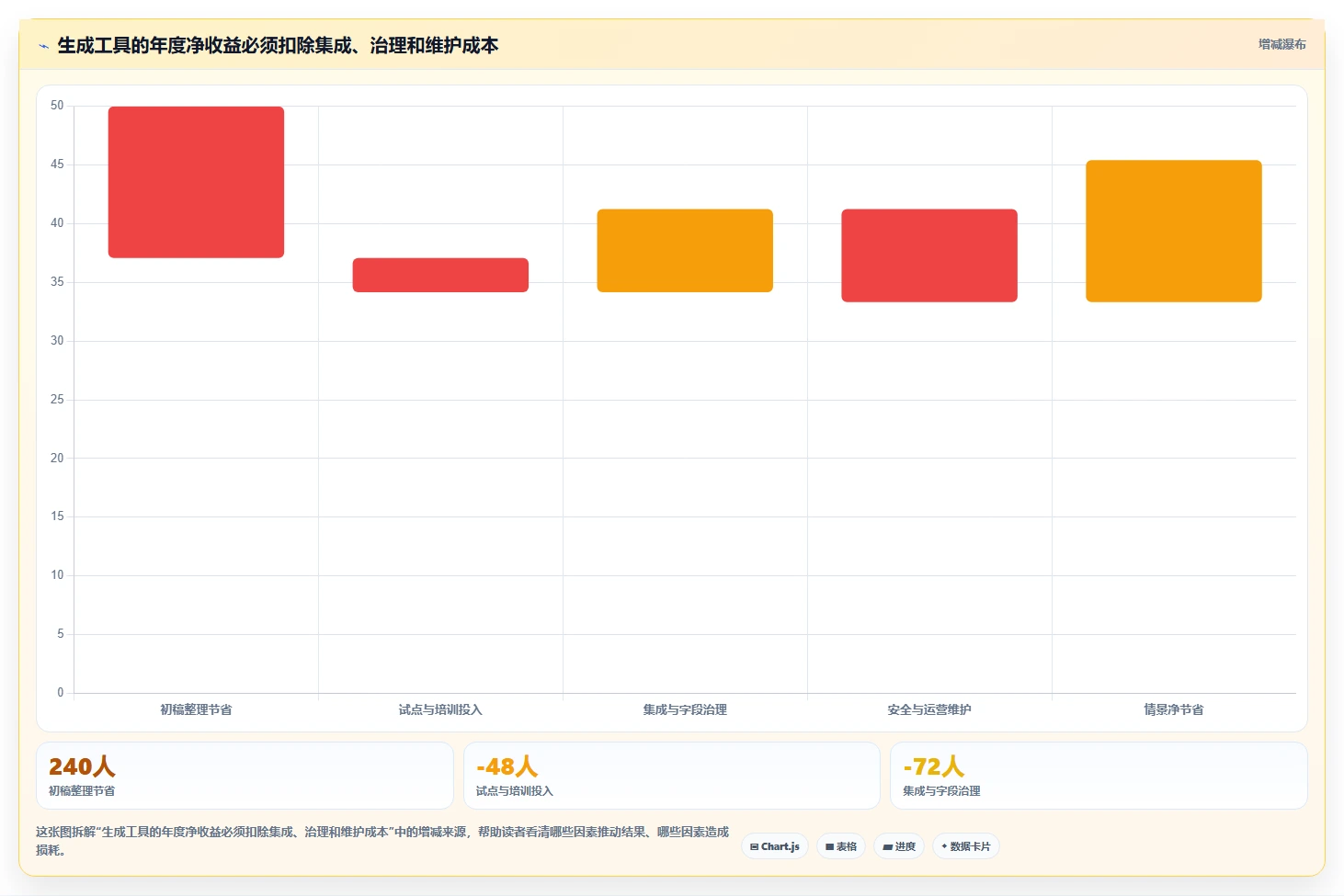Viewport: 1344px width, 896px height.
Task: Select the red 安全与运营维护 bar
Action: [929, 255]
